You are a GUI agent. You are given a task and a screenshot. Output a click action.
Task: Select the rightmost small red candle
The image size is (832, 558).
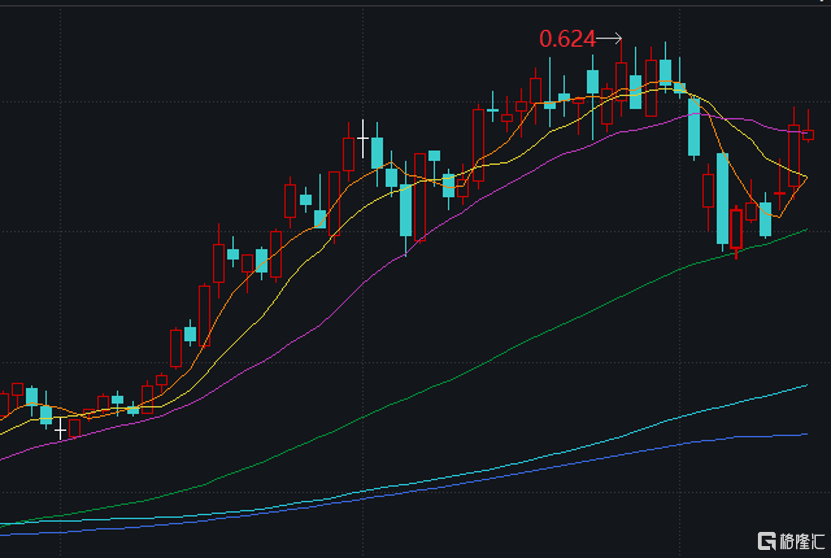pos(808,135)
